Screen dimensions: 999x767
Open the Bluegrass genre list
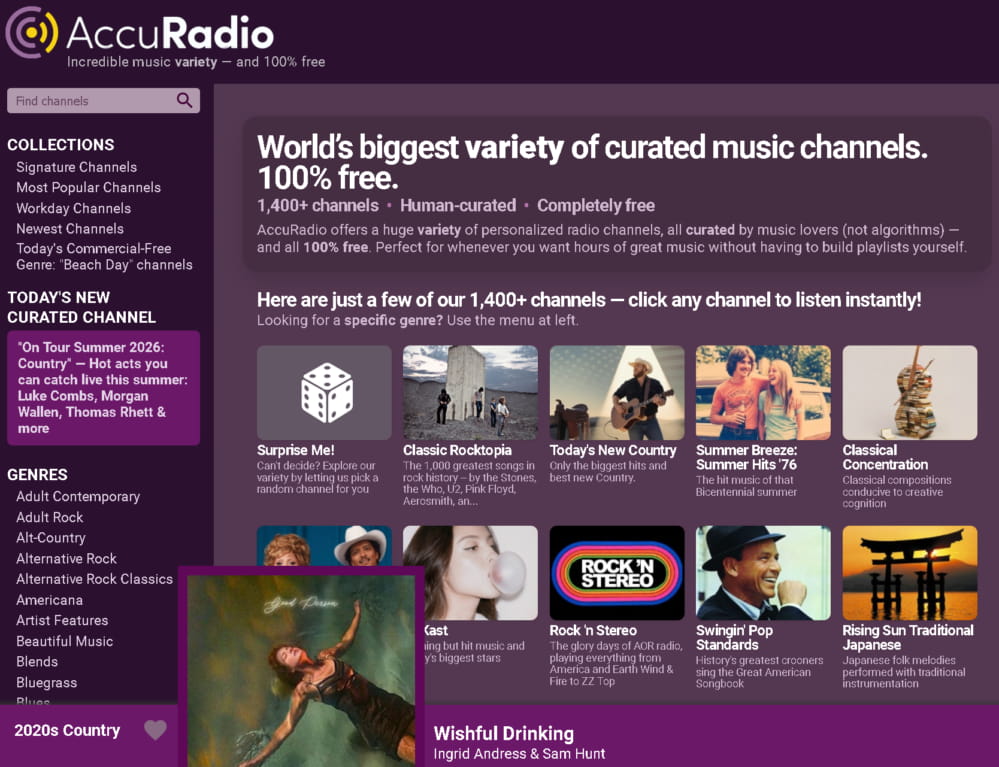coord(47,682)
